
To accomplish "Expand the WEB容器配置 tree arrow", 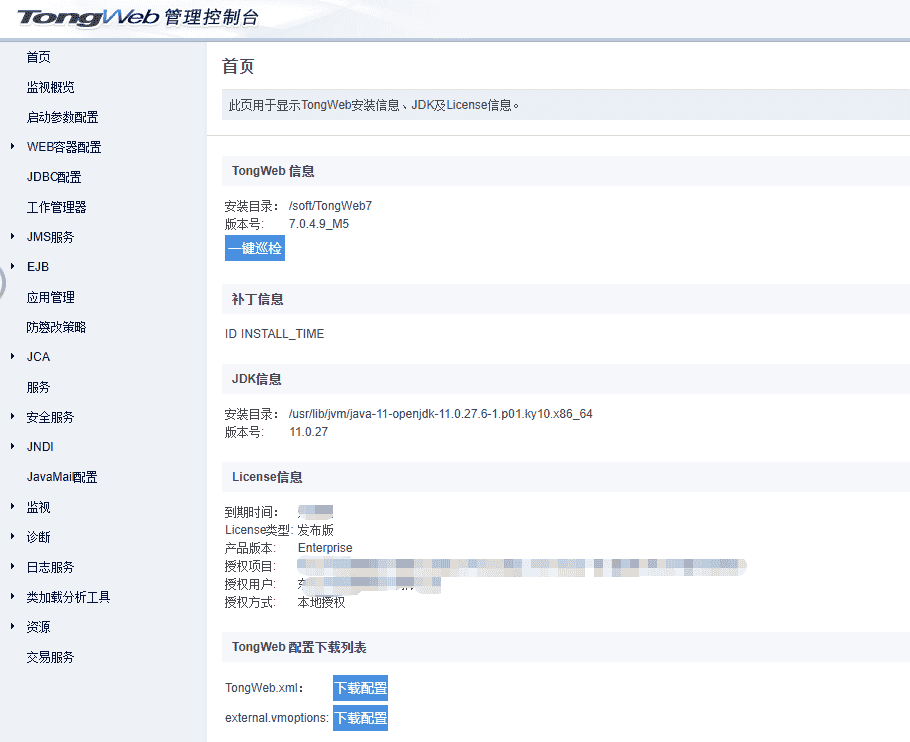I will (12, 147).
